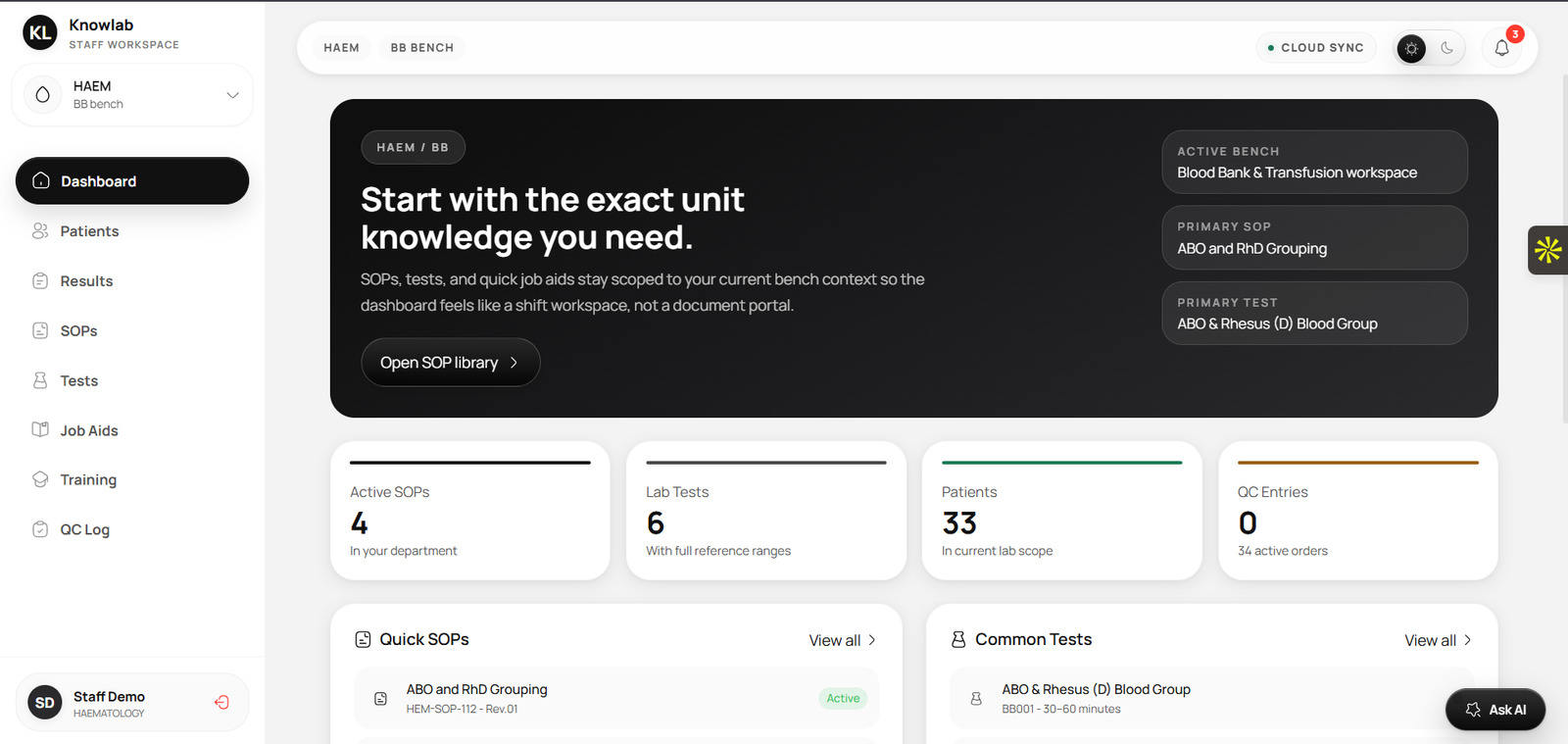Viewport: 1568px width, 744px height.
Task: Click the Staff Demo user name
Action: pos(109,696)
